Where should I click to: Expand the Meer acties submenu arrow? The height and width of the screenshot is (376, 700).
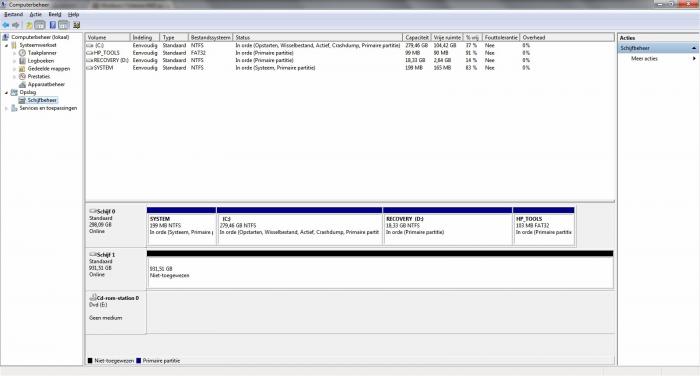pos(694,58)
